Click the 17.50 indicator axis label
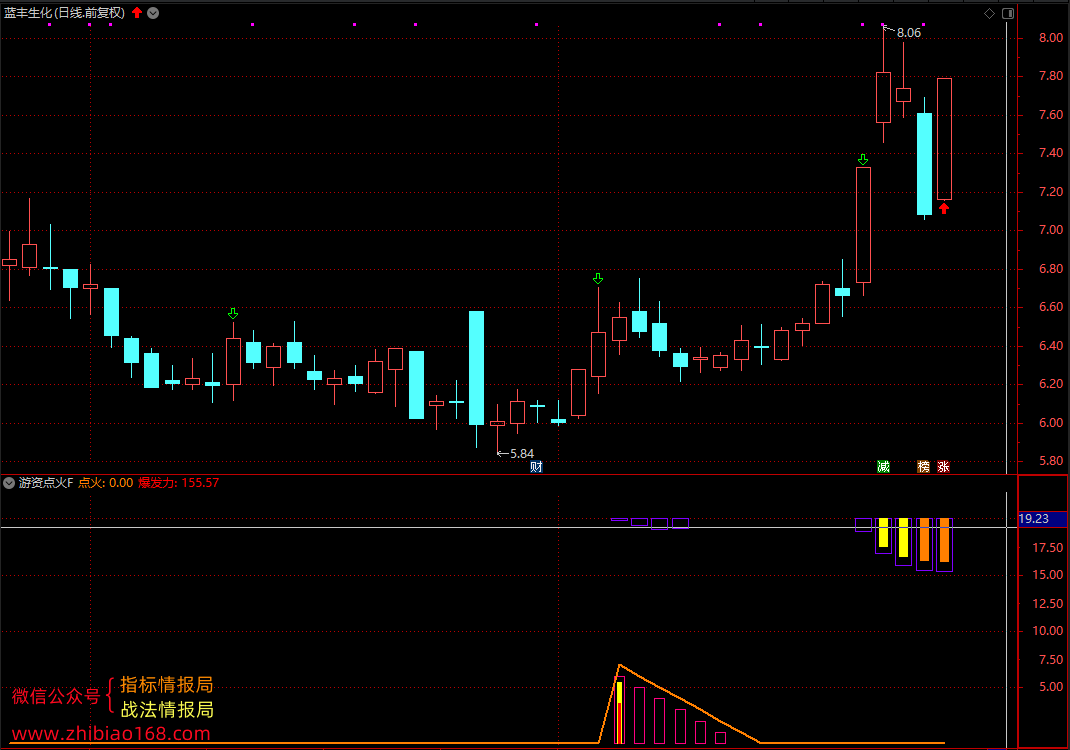 (1047, 548)
